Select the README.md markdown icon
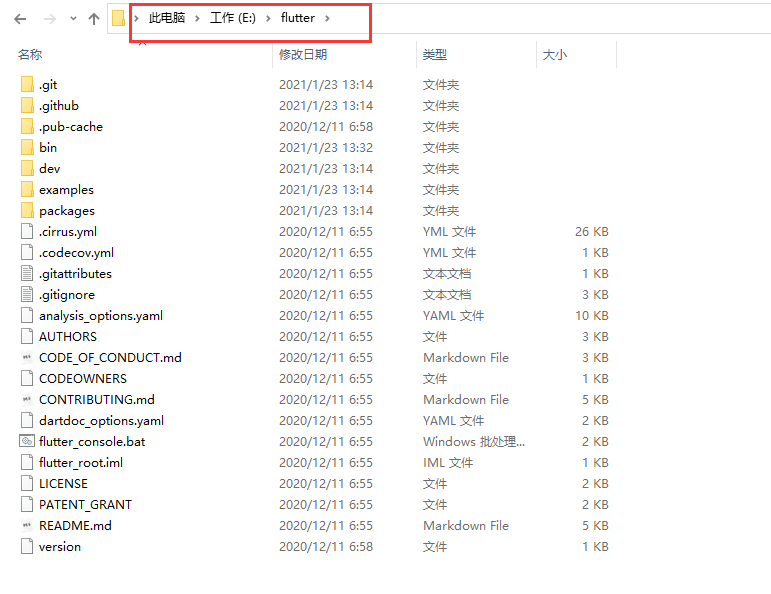 point(27,525)
